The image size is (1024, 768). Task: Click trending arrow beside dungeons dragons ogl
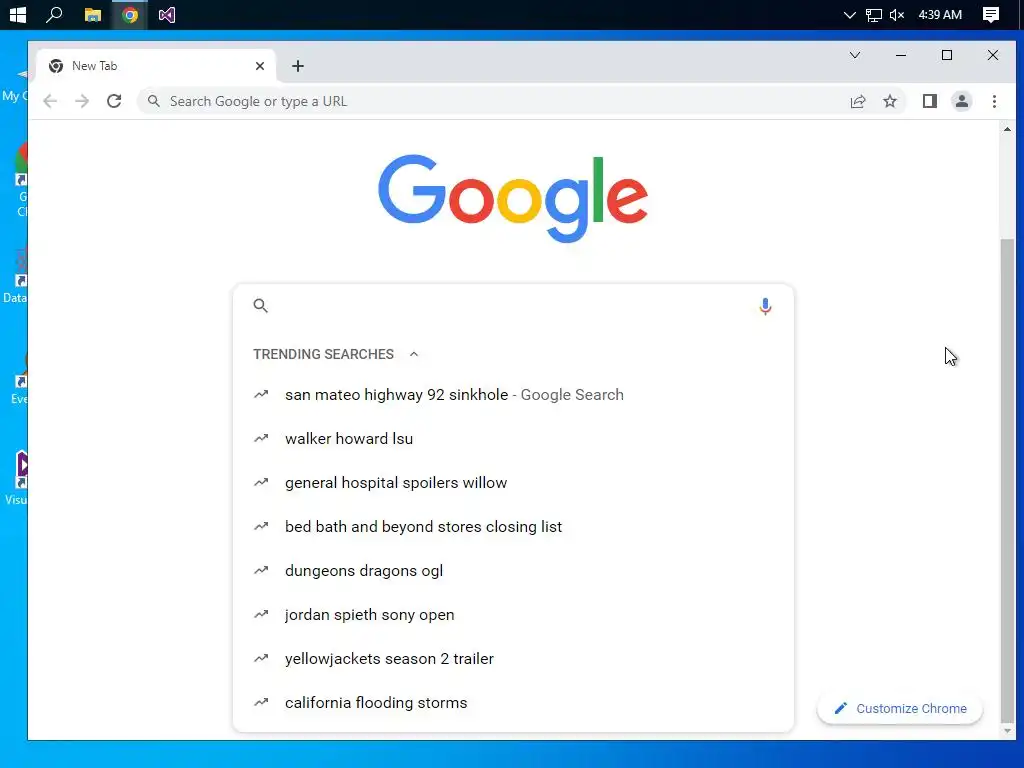click(x=261, y=570)
